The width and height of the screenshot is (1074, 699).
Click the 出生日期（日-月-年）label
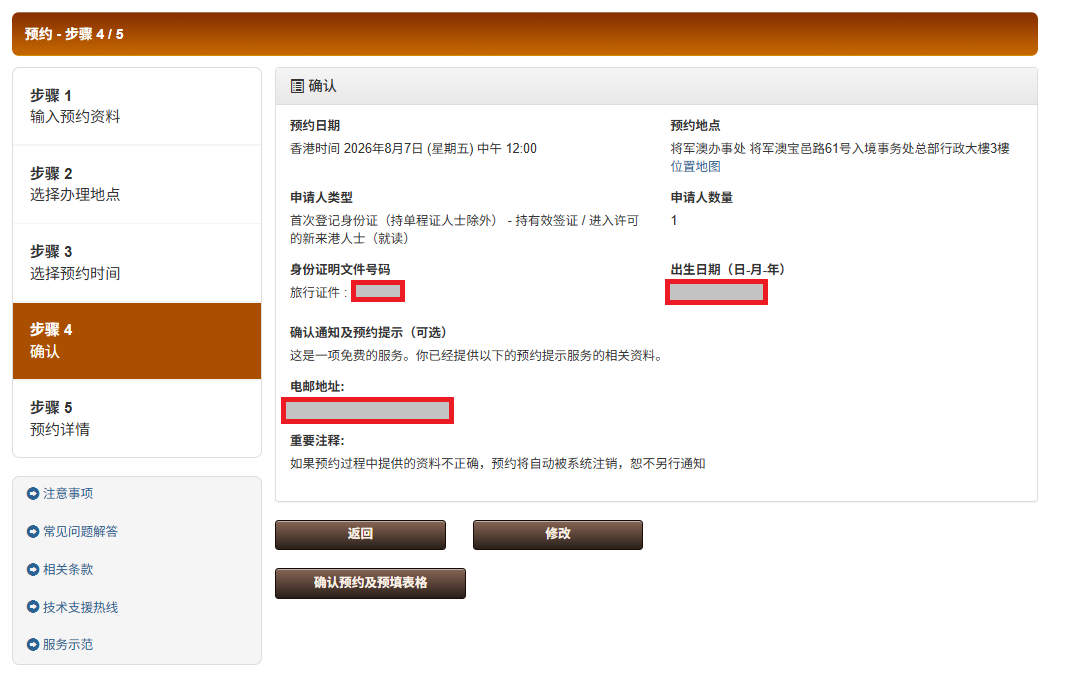click(727, 270)
